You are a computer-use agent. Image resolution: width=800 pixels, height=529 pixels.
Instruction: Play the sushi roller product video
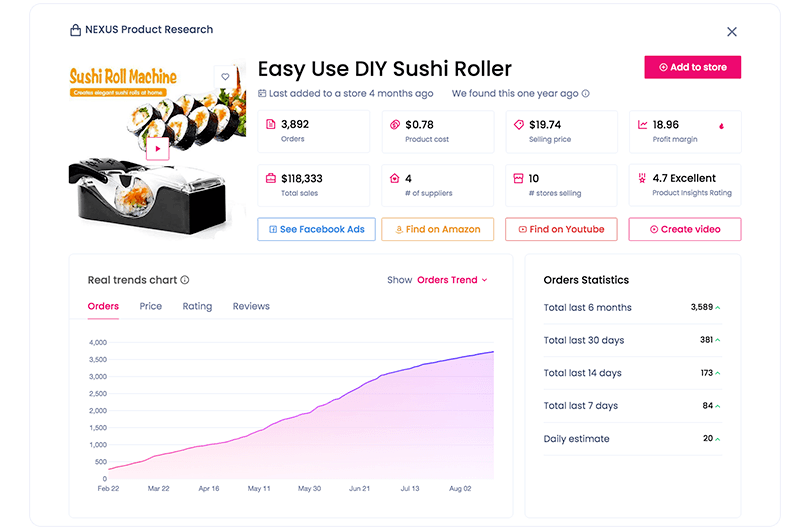(158, 148)
